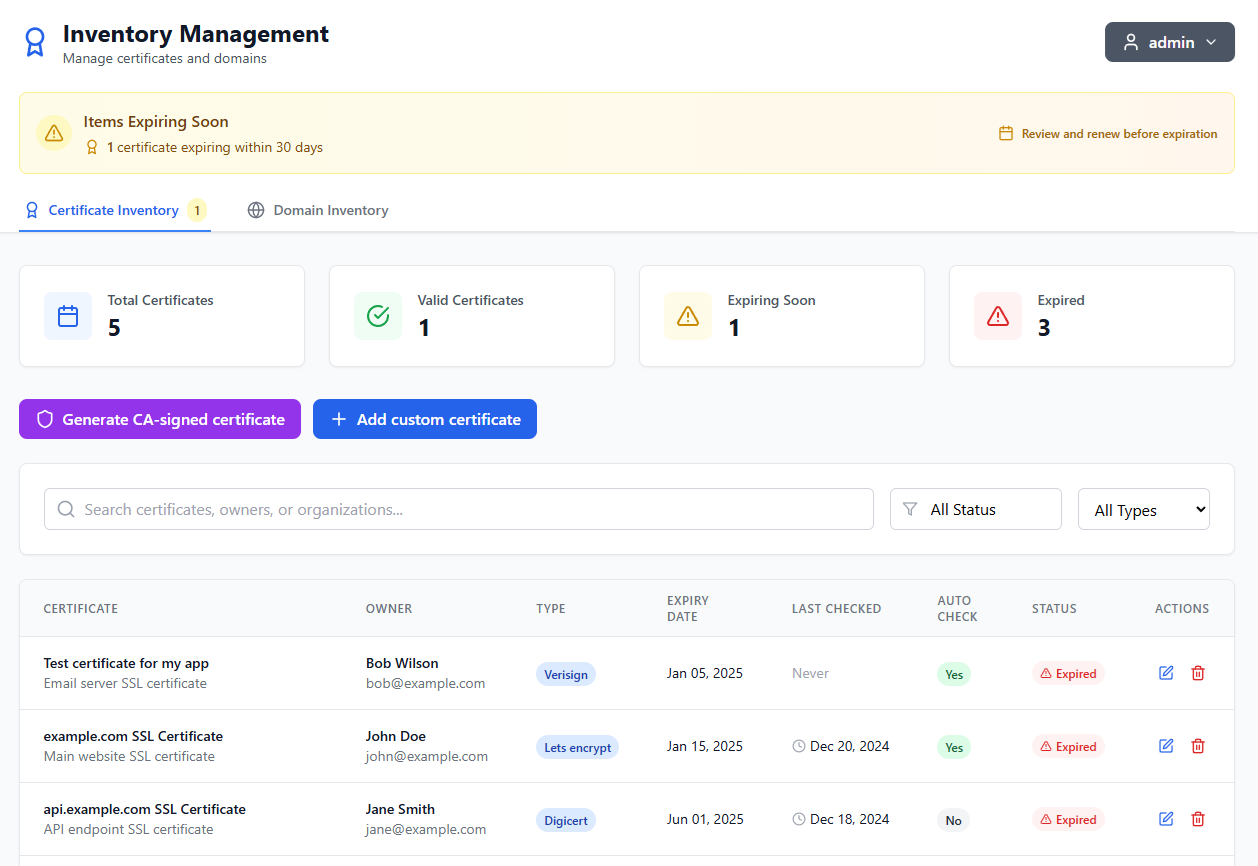Open the All Status dropdown
The image size is (1258, 866).
975,509
